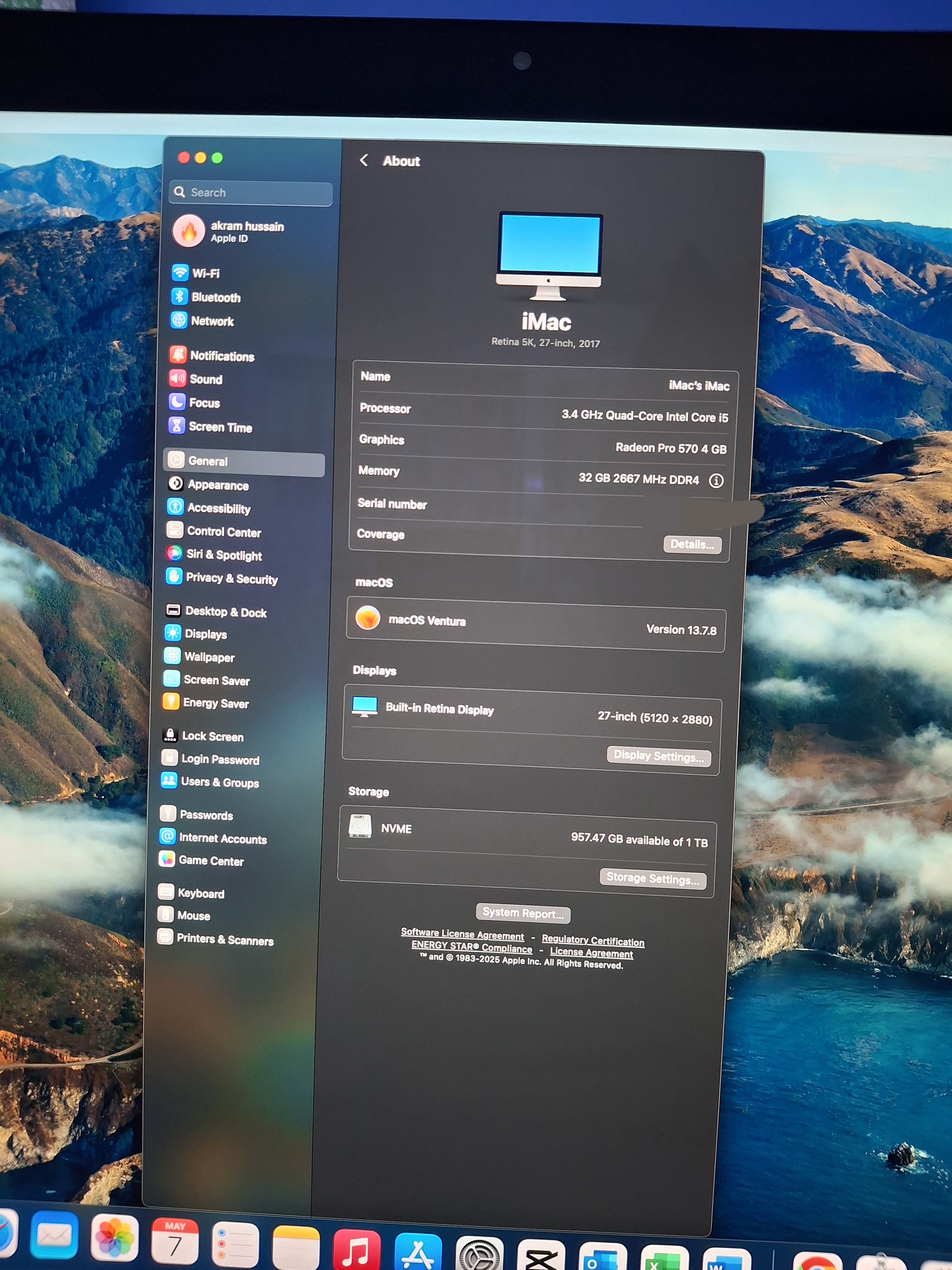The image size is (952, 1270).
Task: Open Keyboard settings
Action: (x=192, y=893)
